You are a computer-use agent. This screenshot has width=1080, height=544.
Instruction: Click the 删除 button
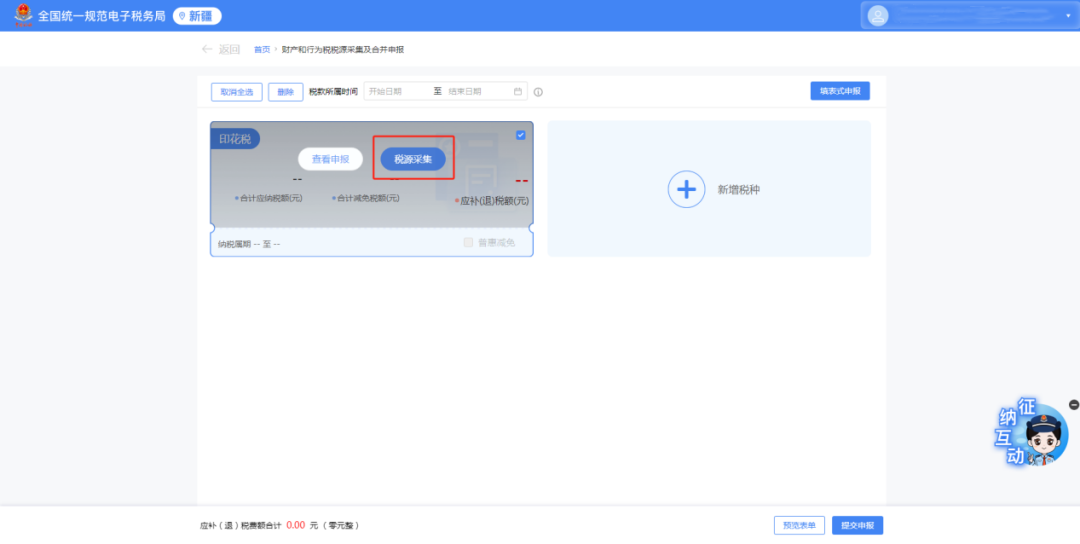285,92
